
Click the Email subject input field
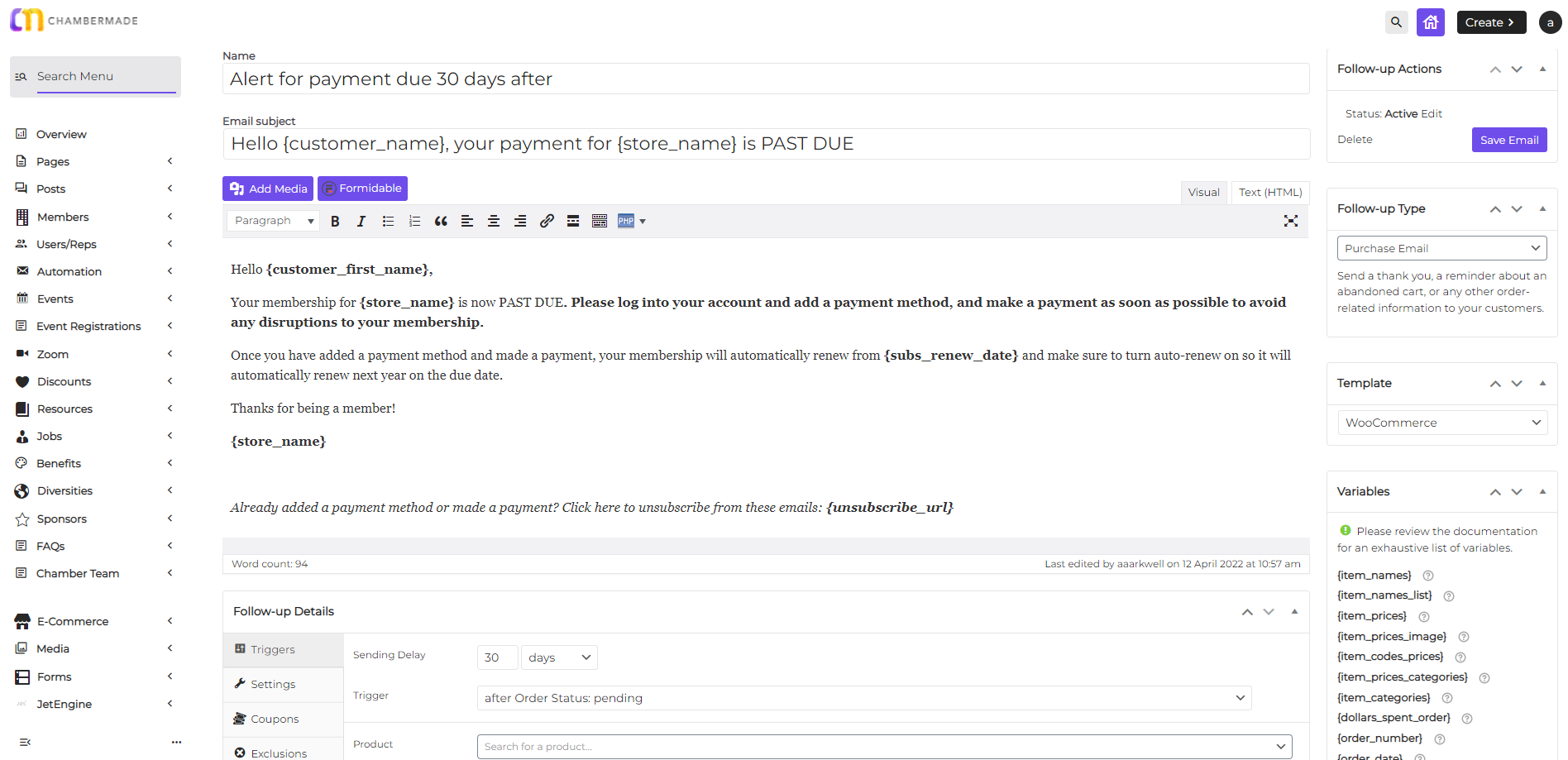pos(766,144)
